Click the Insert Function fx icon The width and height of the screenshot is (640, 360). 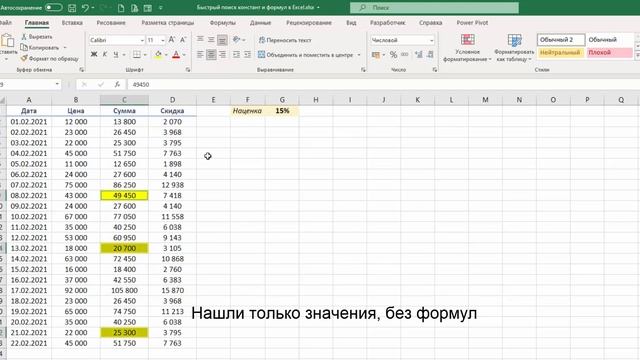coord(117,84)
